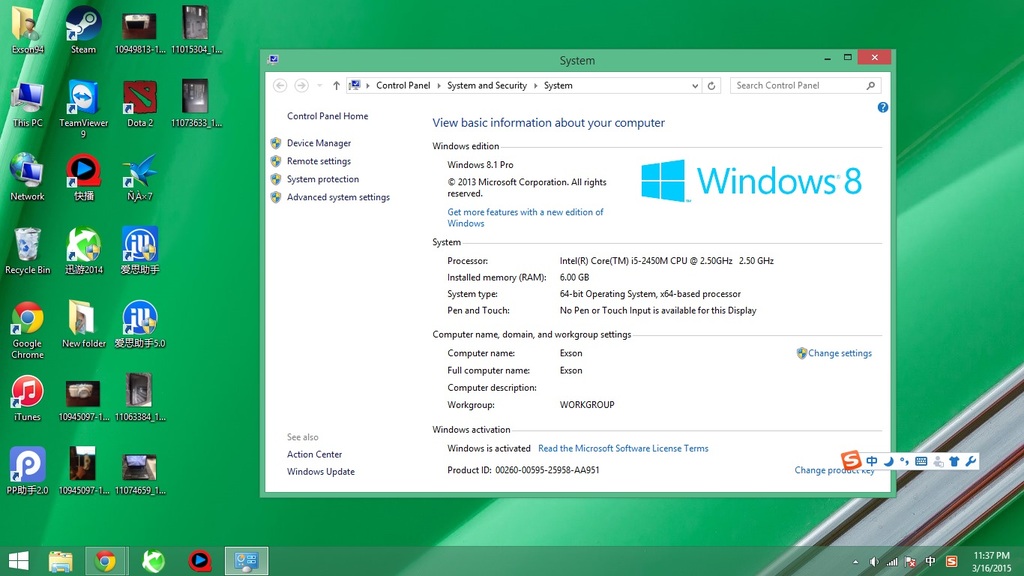Click the network signal tray icon
Viewport: 1024px width, 576px height.
pos(891,562)
